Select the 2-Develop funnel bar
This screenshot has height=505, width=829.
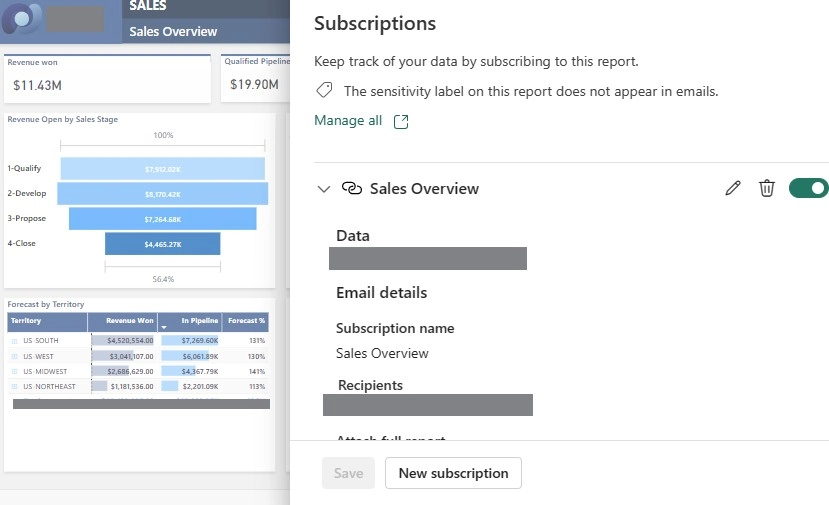click(163, 194)
